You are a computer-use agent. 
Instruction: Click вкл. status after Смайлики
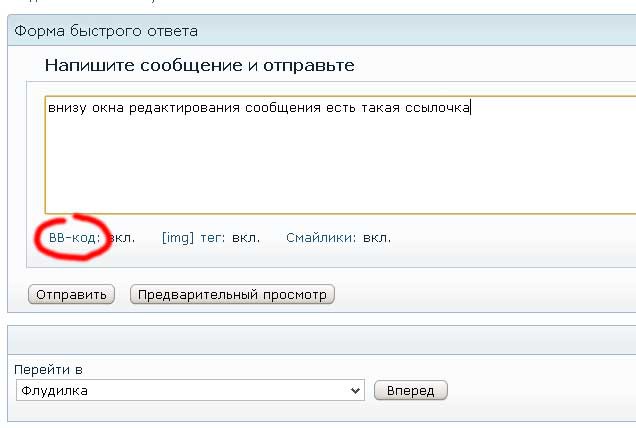pyautogui.click(x=377, y=238)
